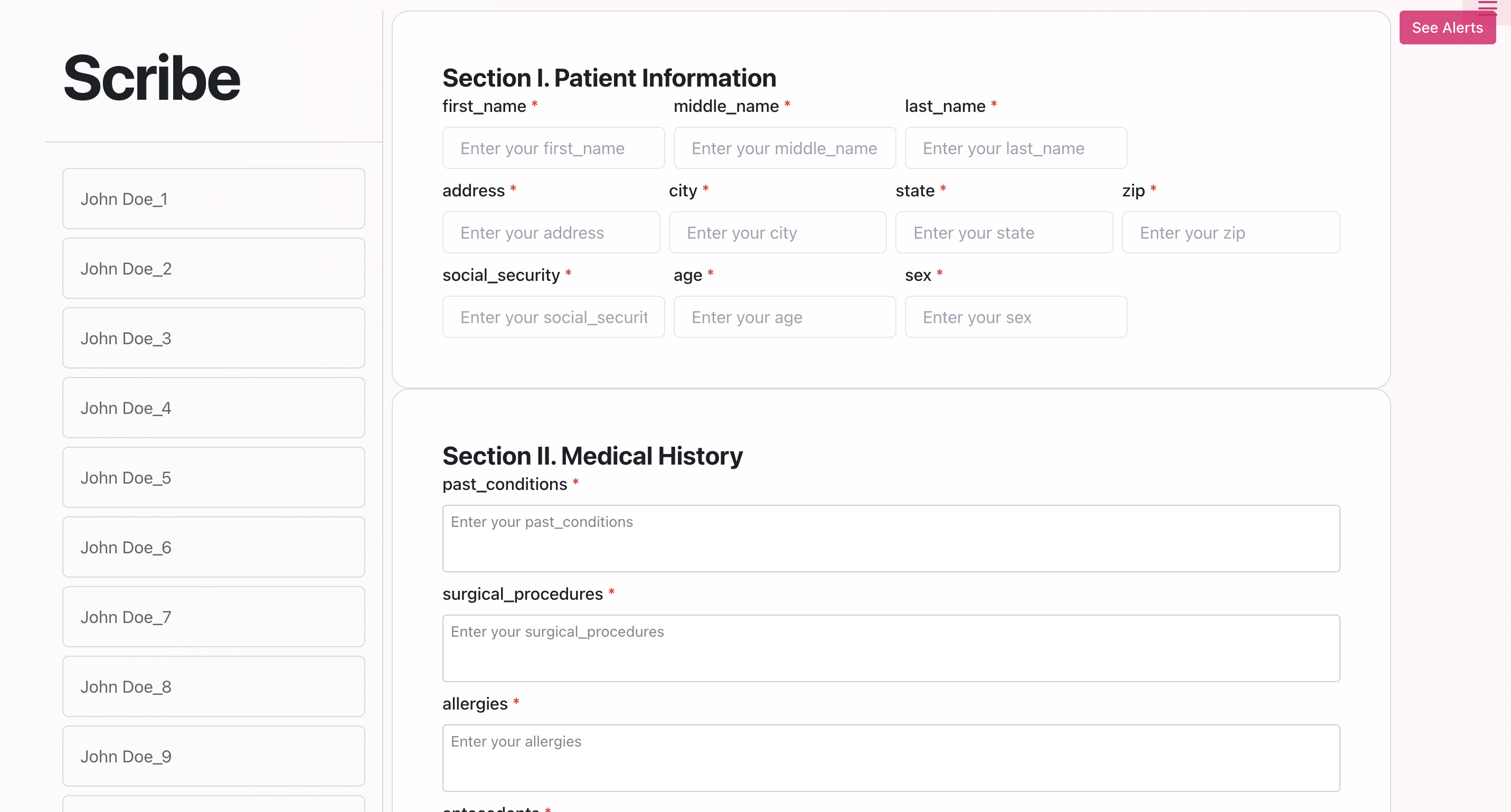Focus the zip input field
Image resolution: width=1511 pixels, height=812 pixels.
point(1230,233)
